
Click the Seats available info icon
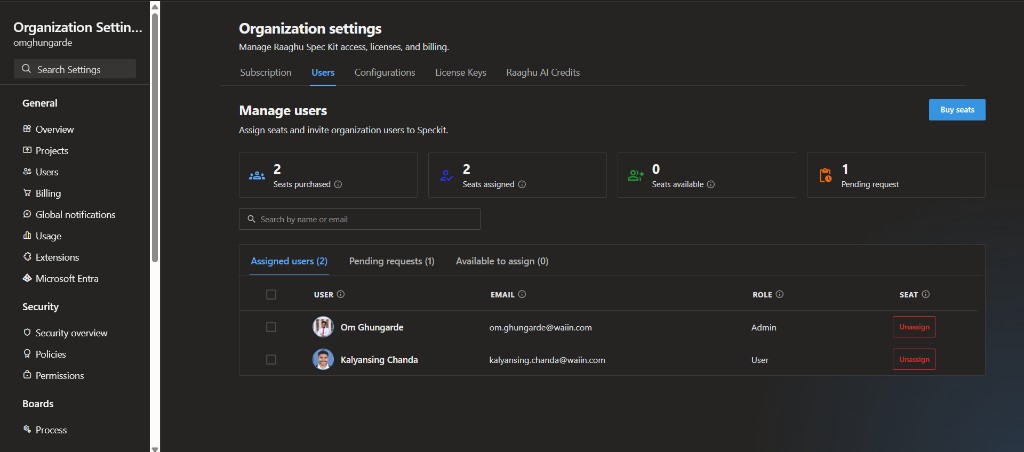point(711,184)
